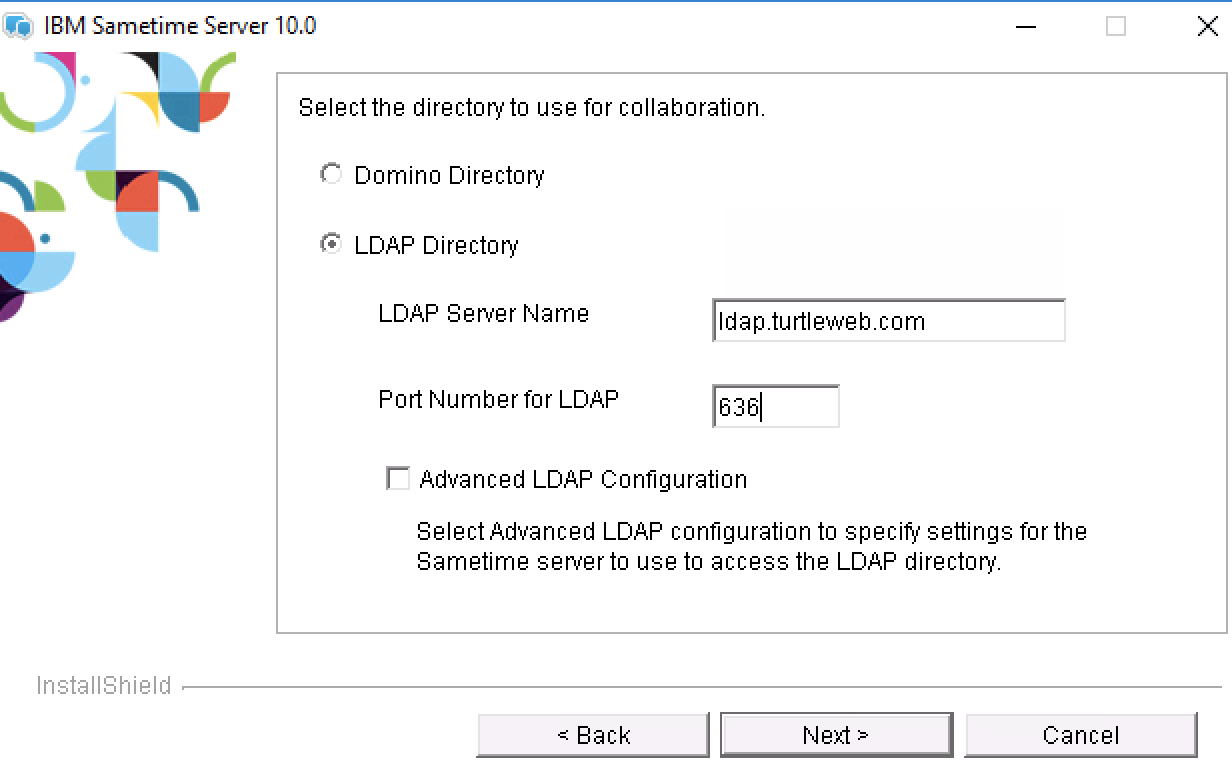
Task: Close the installer window with X
Action: [x=1207, y=27]
